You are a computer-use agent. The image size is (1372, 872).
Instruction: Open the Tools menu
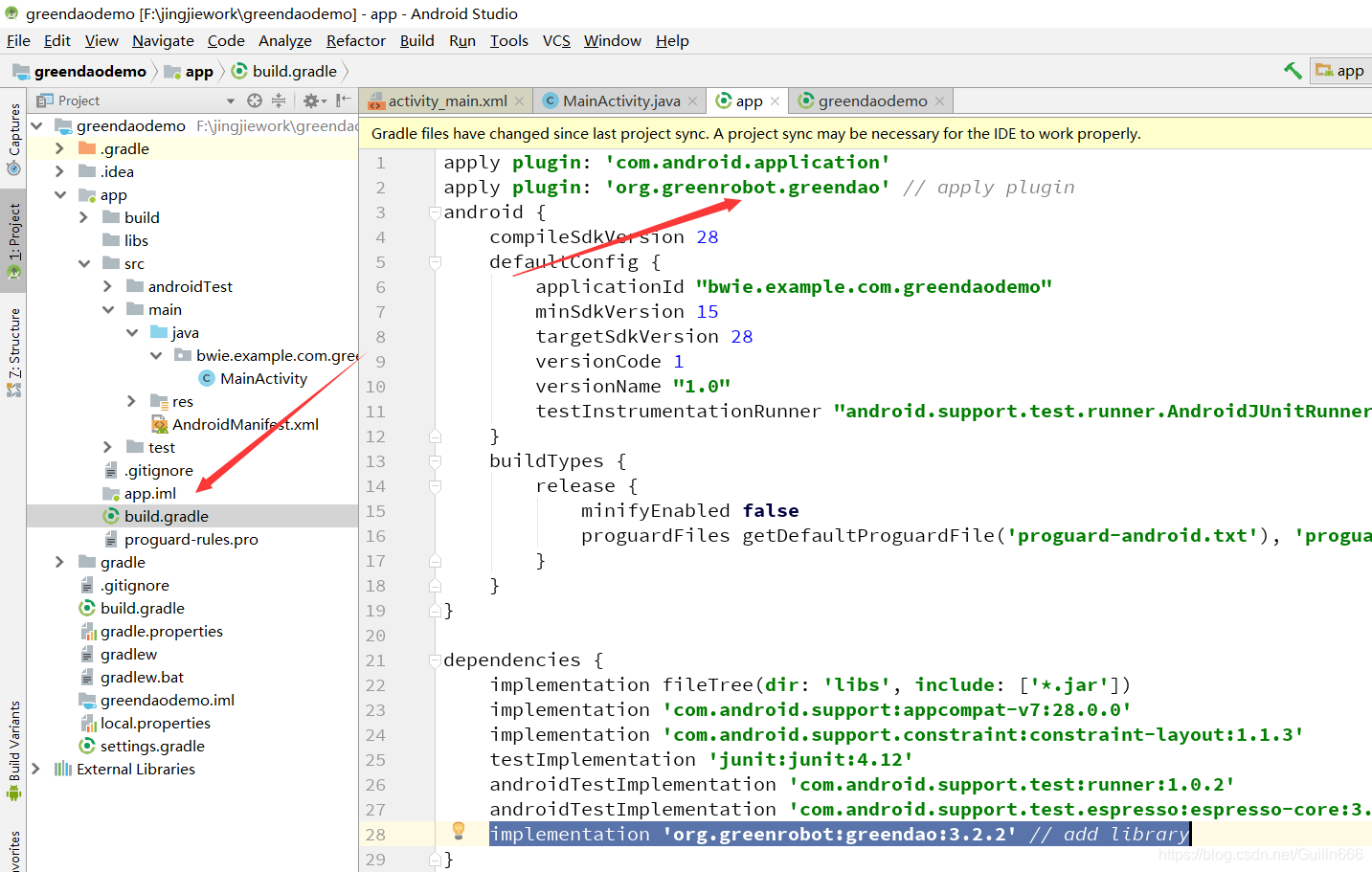click(509, 40)
